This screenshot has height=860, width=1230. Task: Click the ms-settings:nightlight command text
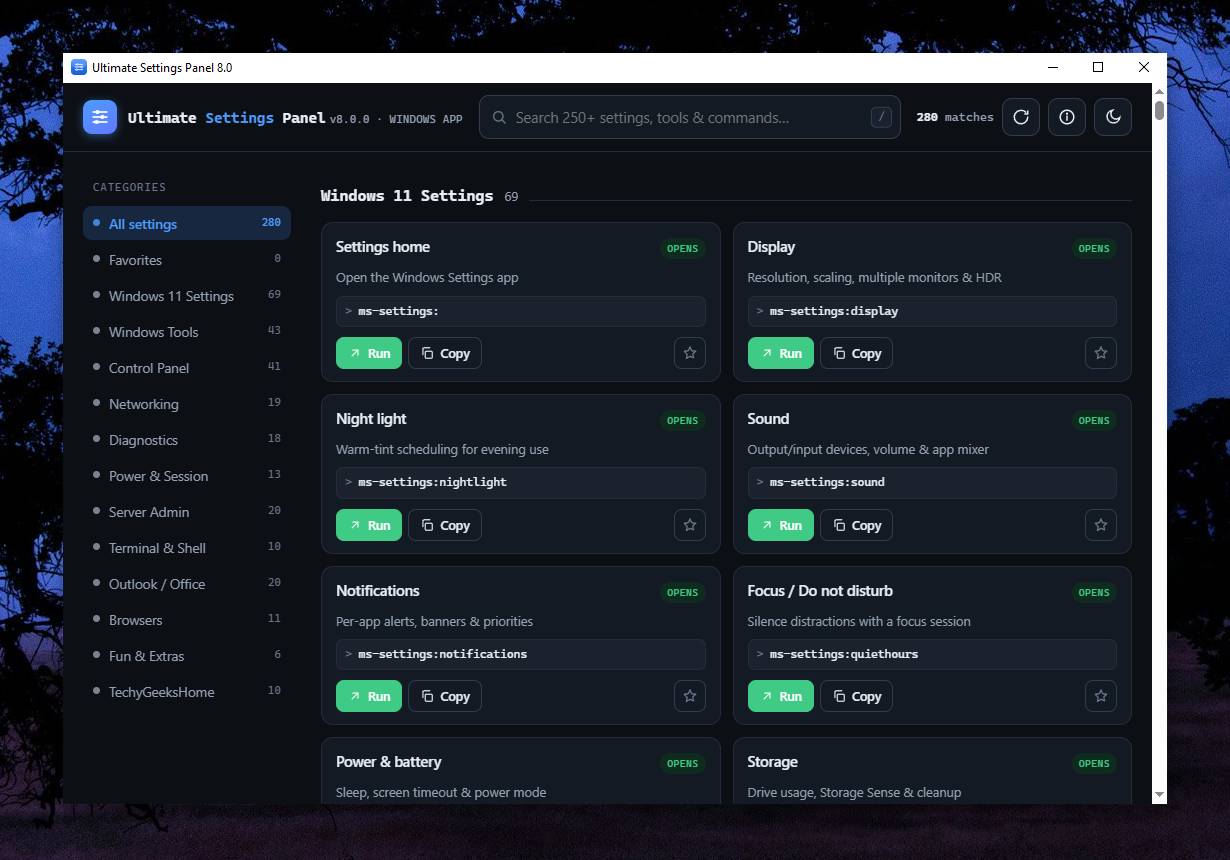(432, 482)
